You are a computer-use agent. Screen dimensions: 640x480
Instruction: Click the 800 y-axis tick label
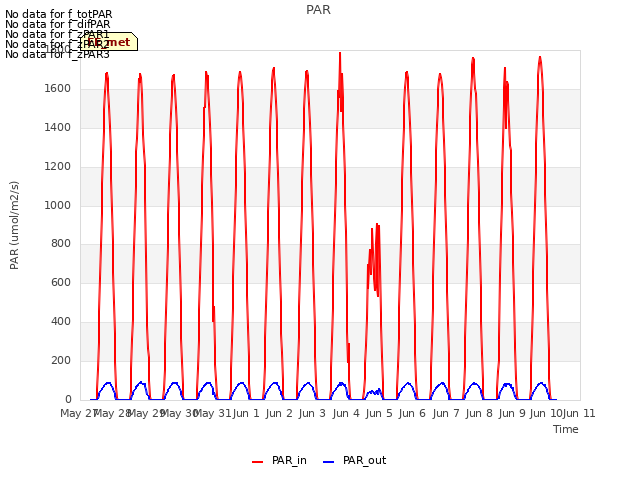(x=61, y=244)
